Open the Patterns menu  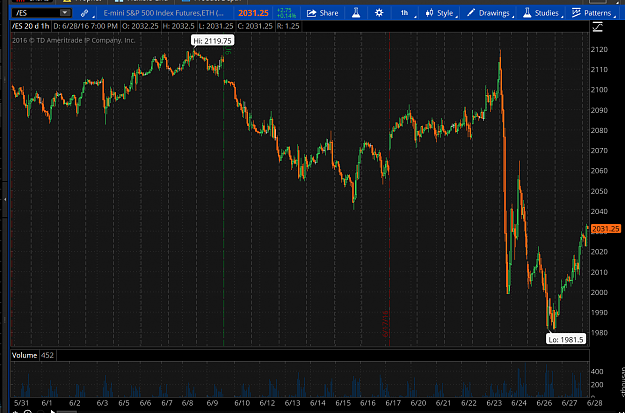pos(593,13)
